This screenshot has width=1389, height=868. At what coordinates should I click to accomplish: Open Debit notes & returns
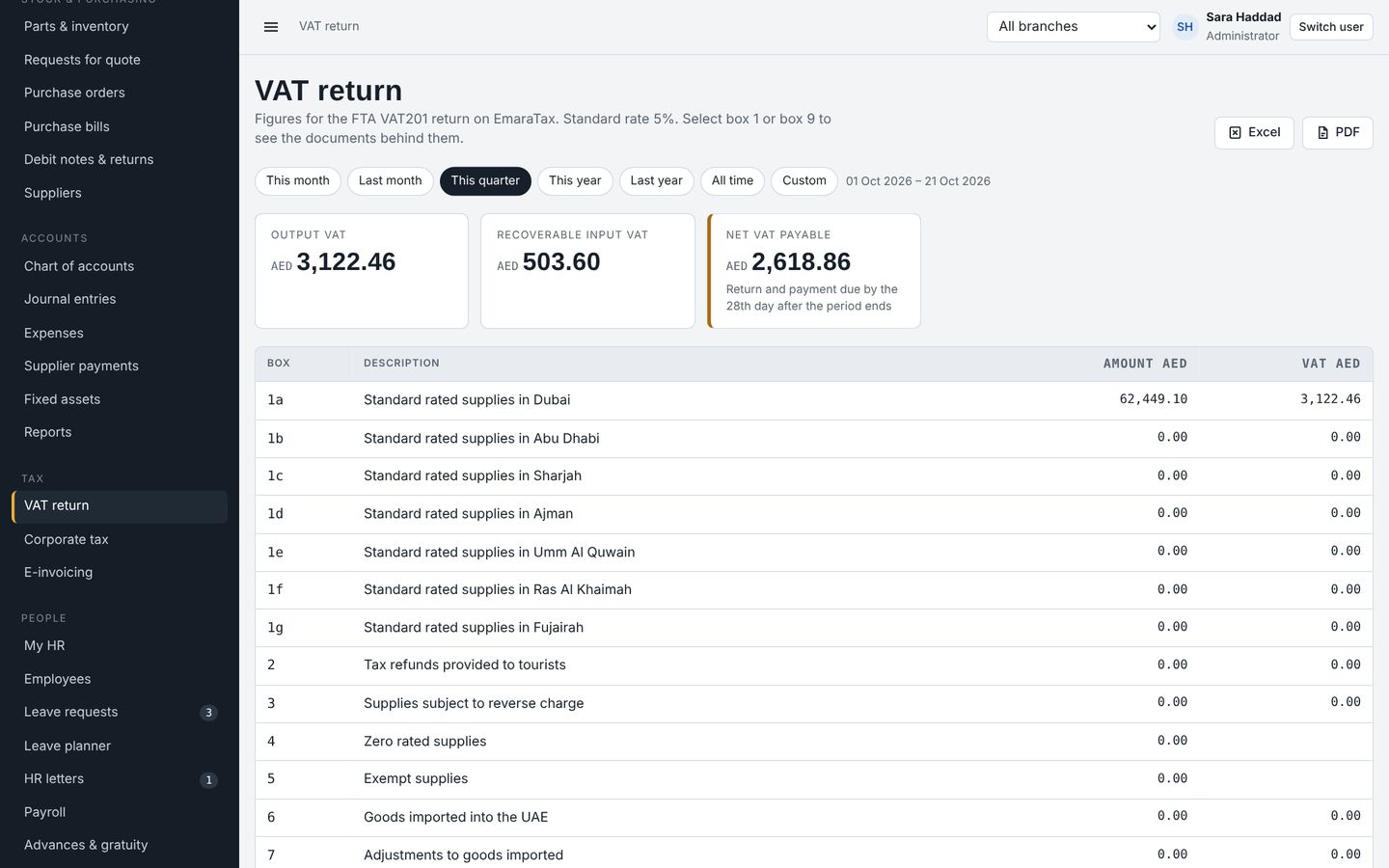point(120,160)
